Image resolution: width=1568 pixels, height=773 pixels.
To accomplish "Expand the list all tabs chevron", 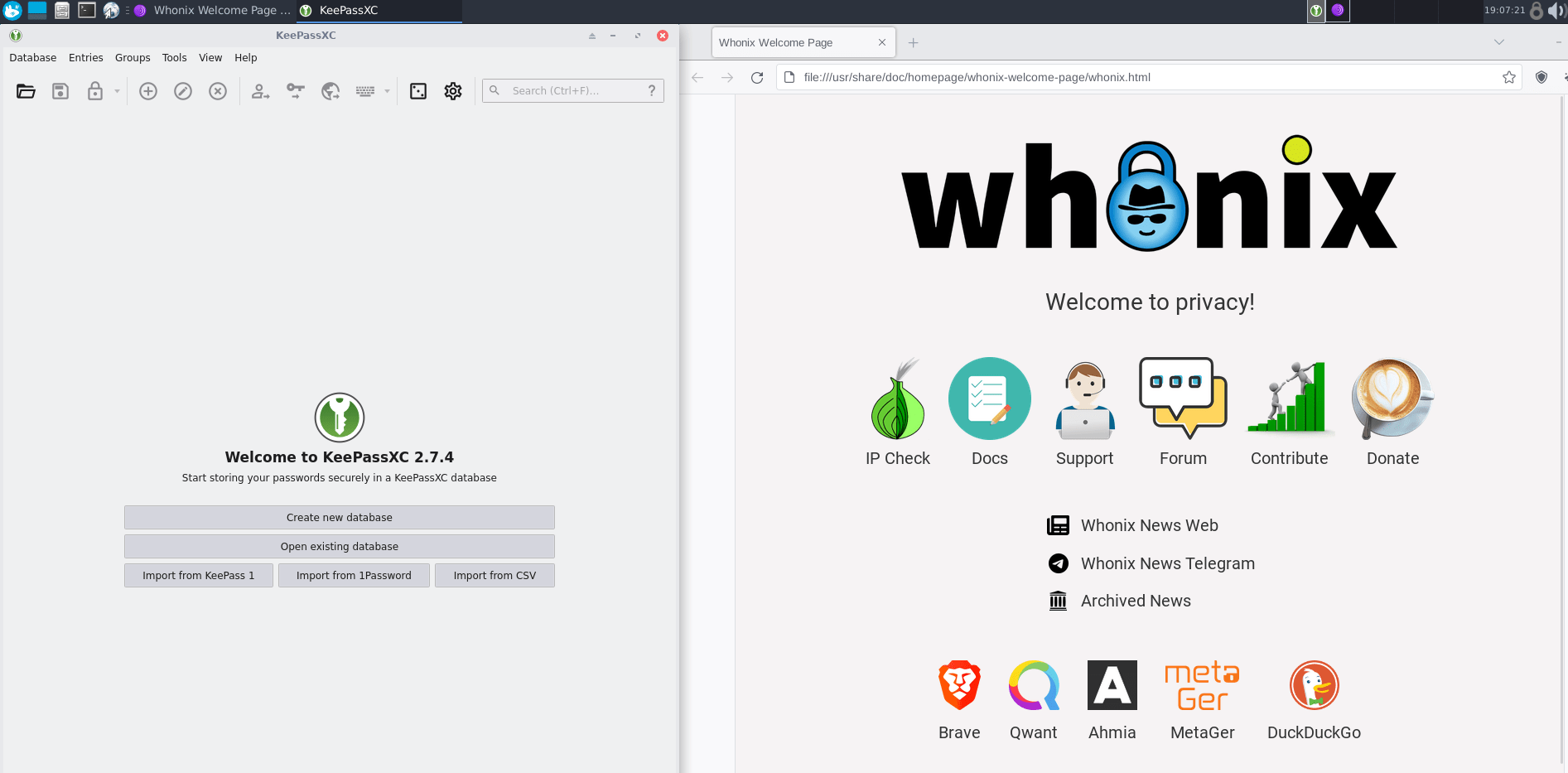I will (1499, 42).
